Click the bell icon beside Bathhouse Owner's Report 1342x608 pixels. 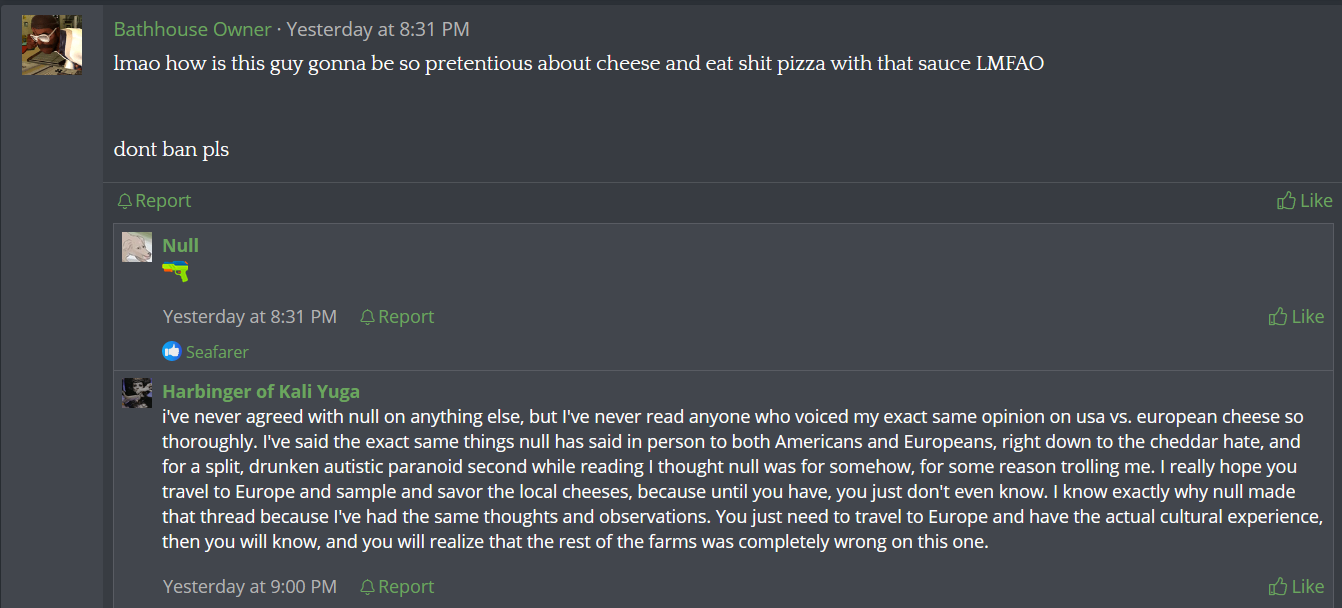[125, 201]
